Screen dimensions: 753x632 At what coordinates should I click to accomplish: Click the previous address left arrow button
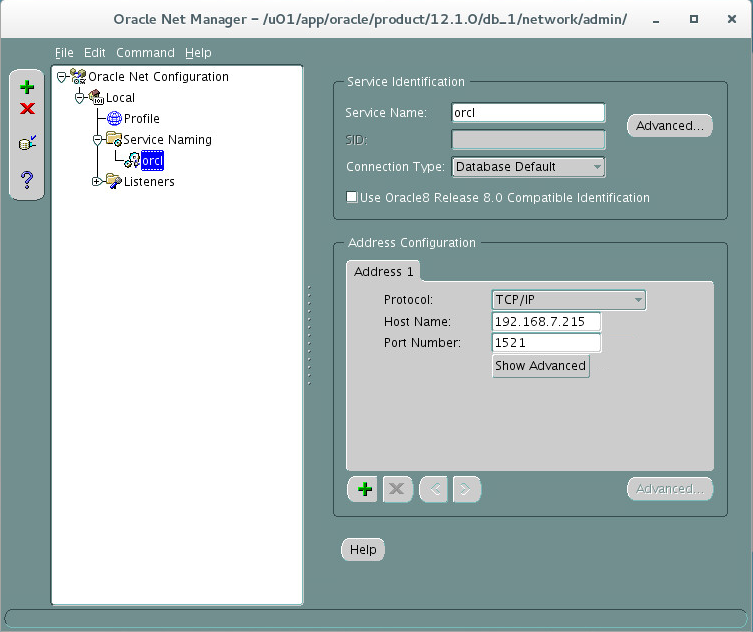click(x=434, y=489)
